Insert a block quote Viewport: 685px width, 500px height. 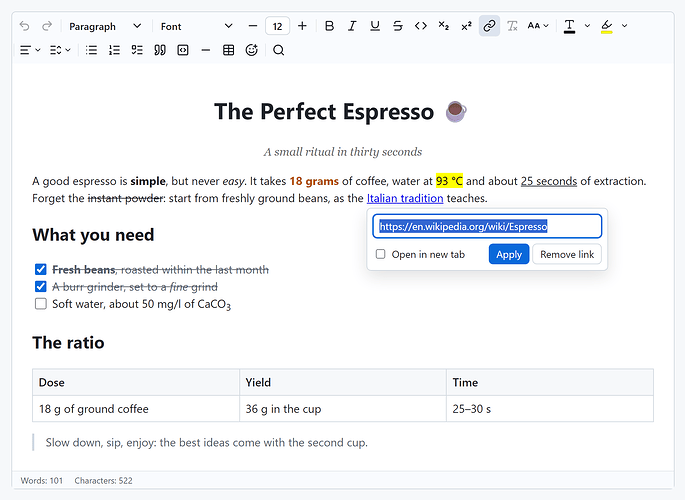(x=160, y=50)
